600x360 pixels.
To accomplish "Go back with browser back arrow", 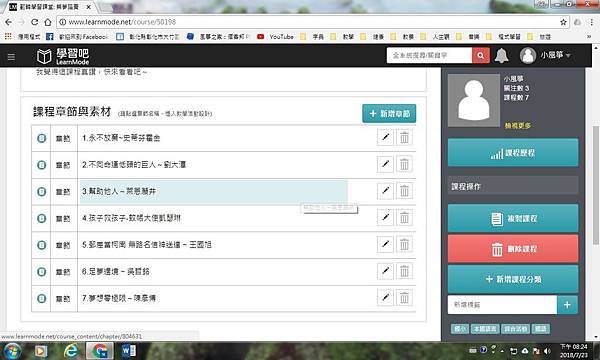I will pyautogui.click(x=8, y=22).
